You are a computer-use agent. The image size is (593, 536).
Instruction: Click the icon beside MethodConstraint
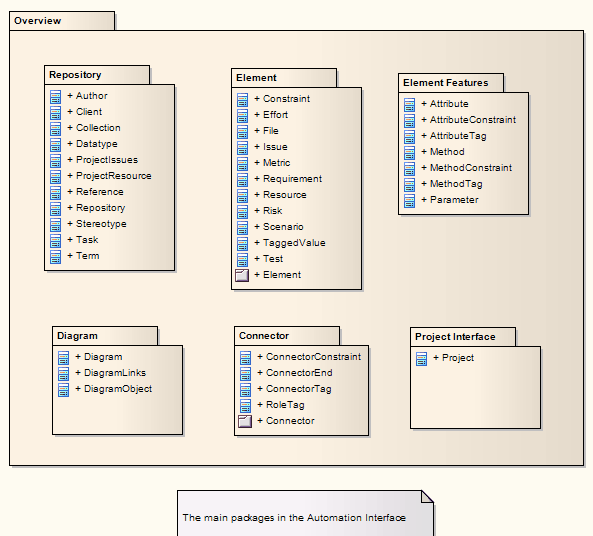[409, 168]
